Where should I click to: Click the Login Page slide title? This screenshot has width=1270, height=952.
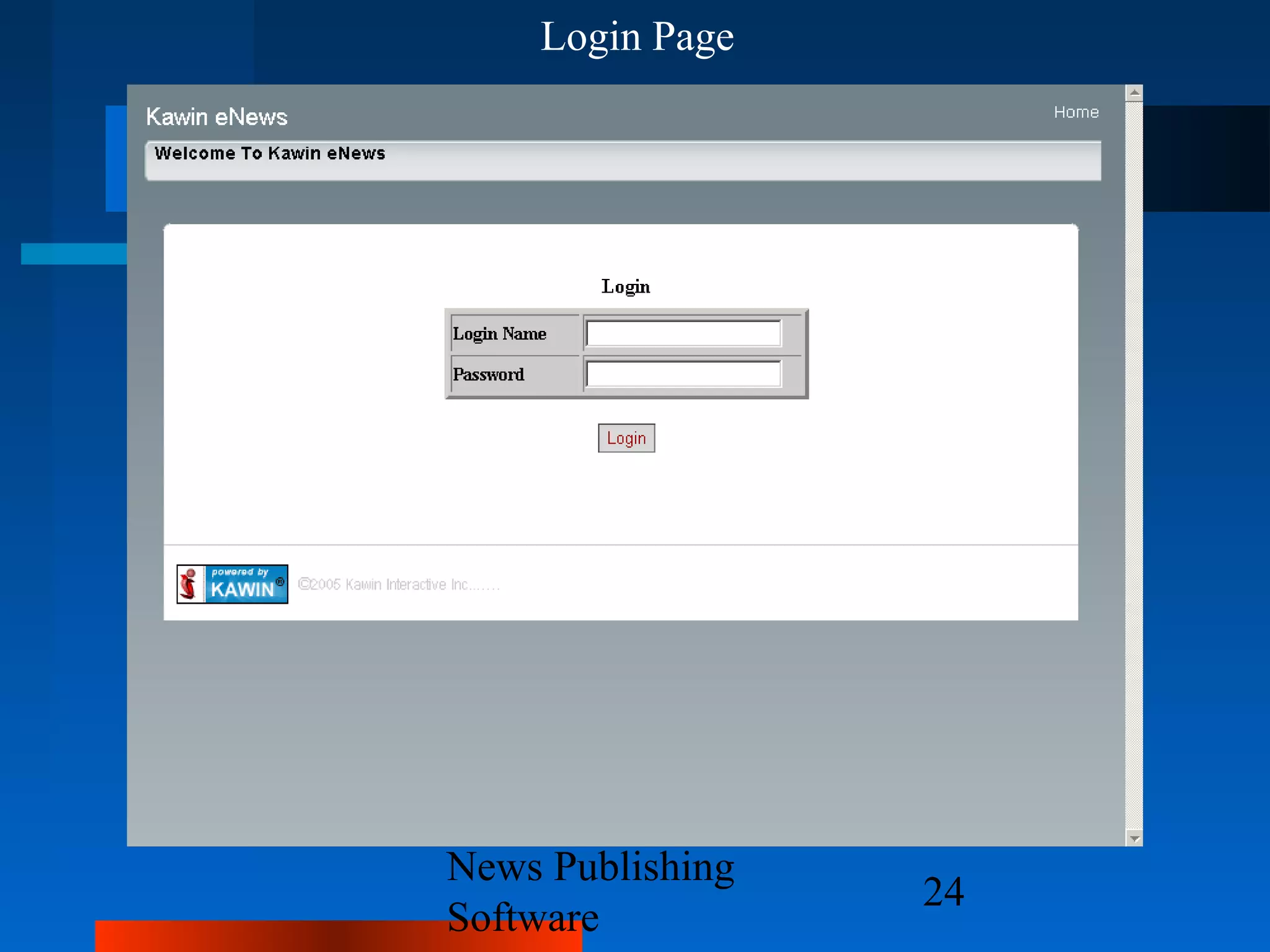637,37
